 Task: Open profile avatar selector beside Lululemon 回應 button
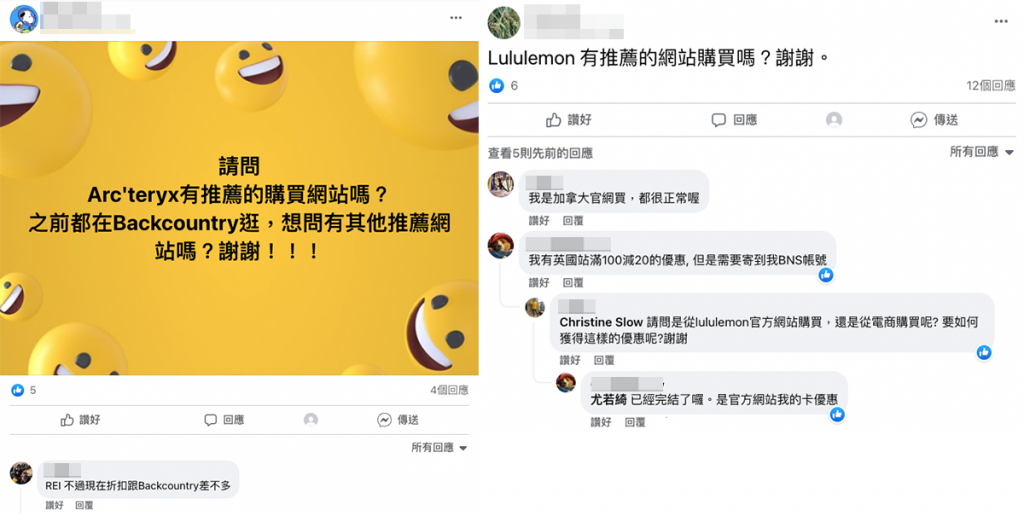pyautogui.click(x=834, y=120)
